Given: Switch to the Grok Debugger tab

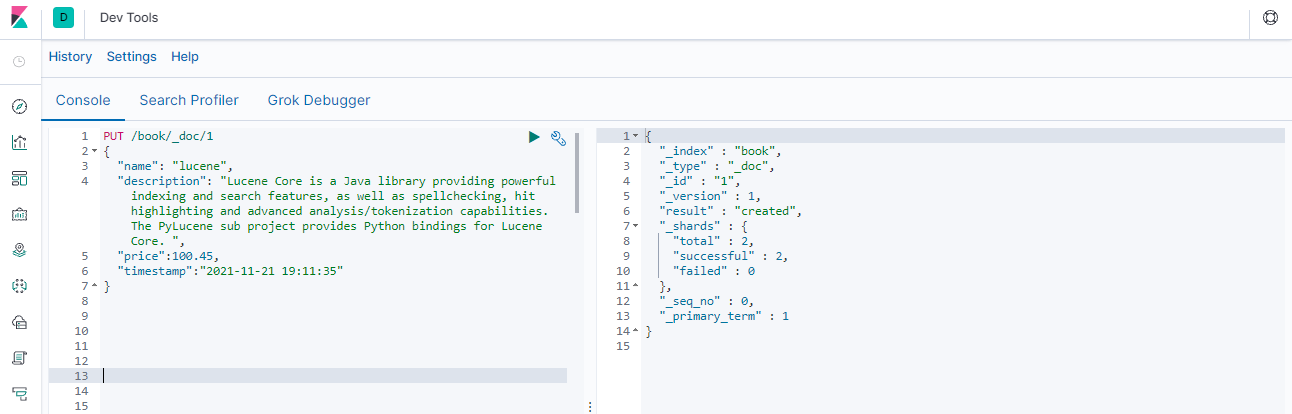Looking at the screenshot, I should pos(319,100).
